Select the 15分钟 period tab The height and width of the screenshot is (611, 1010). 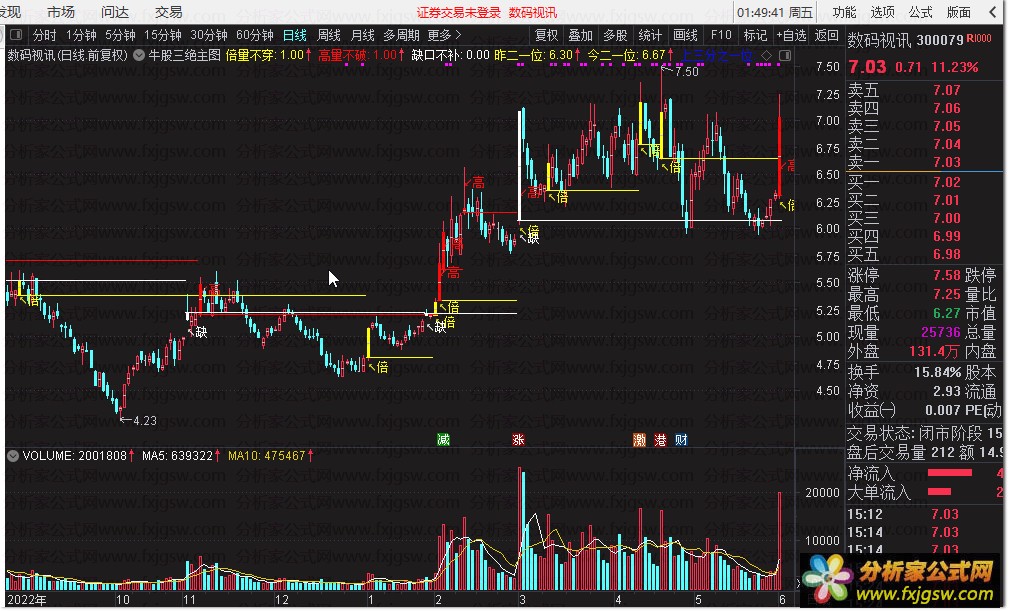pyautogui.click(x=162, y=35)
